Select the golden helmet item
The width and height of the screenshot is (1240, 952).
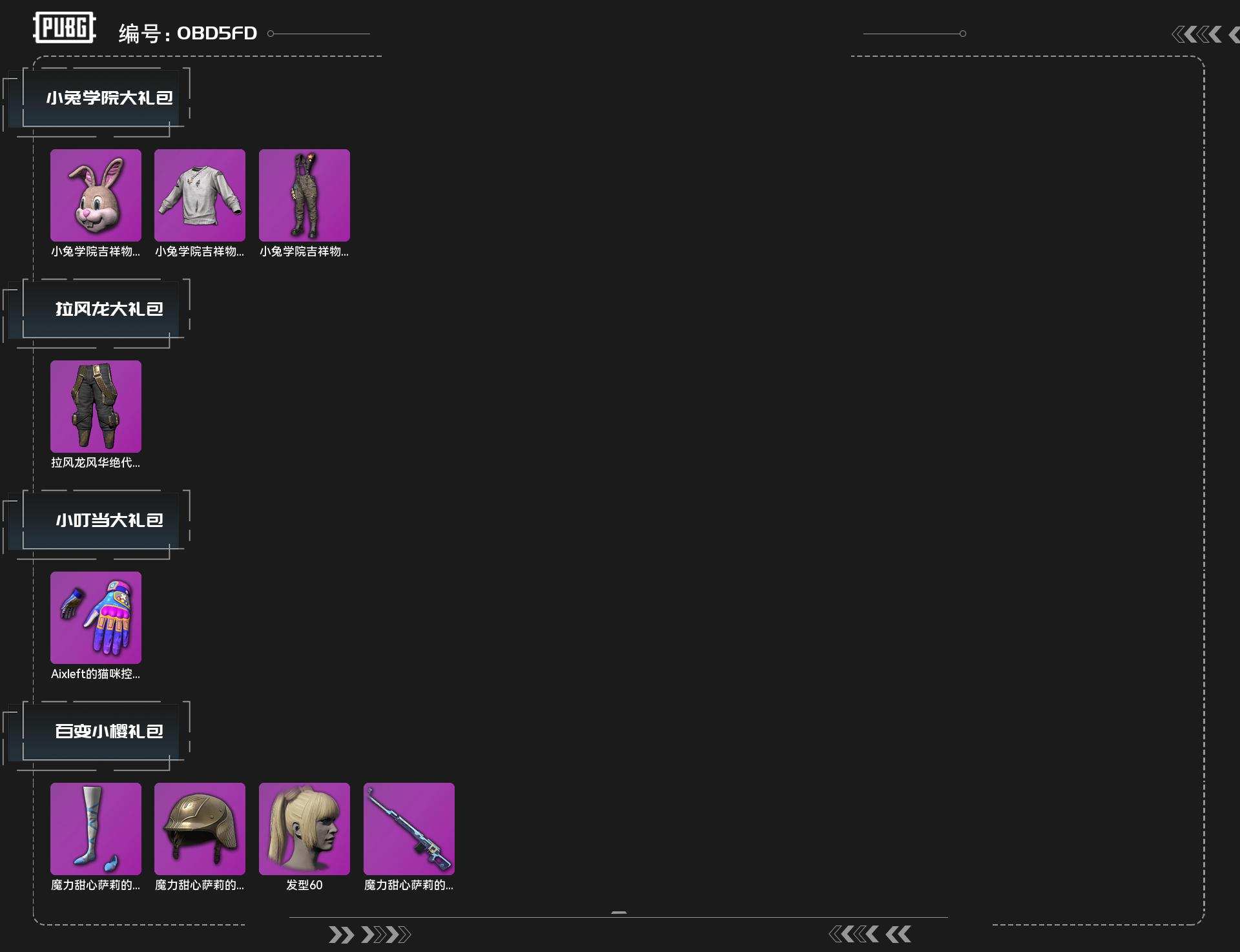tap(200, 829)
